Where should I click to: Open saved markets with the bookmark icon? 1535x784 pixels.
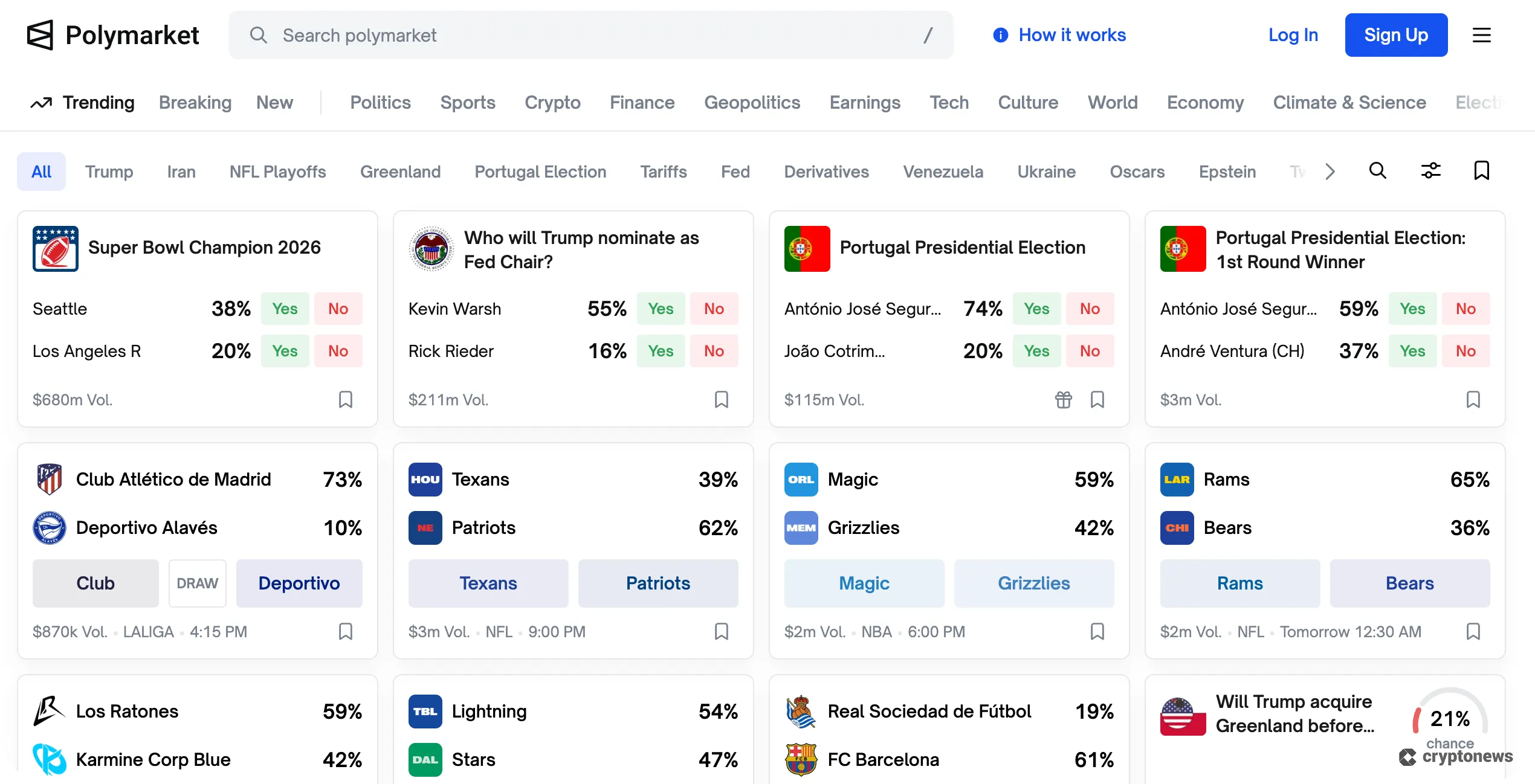1482,171
